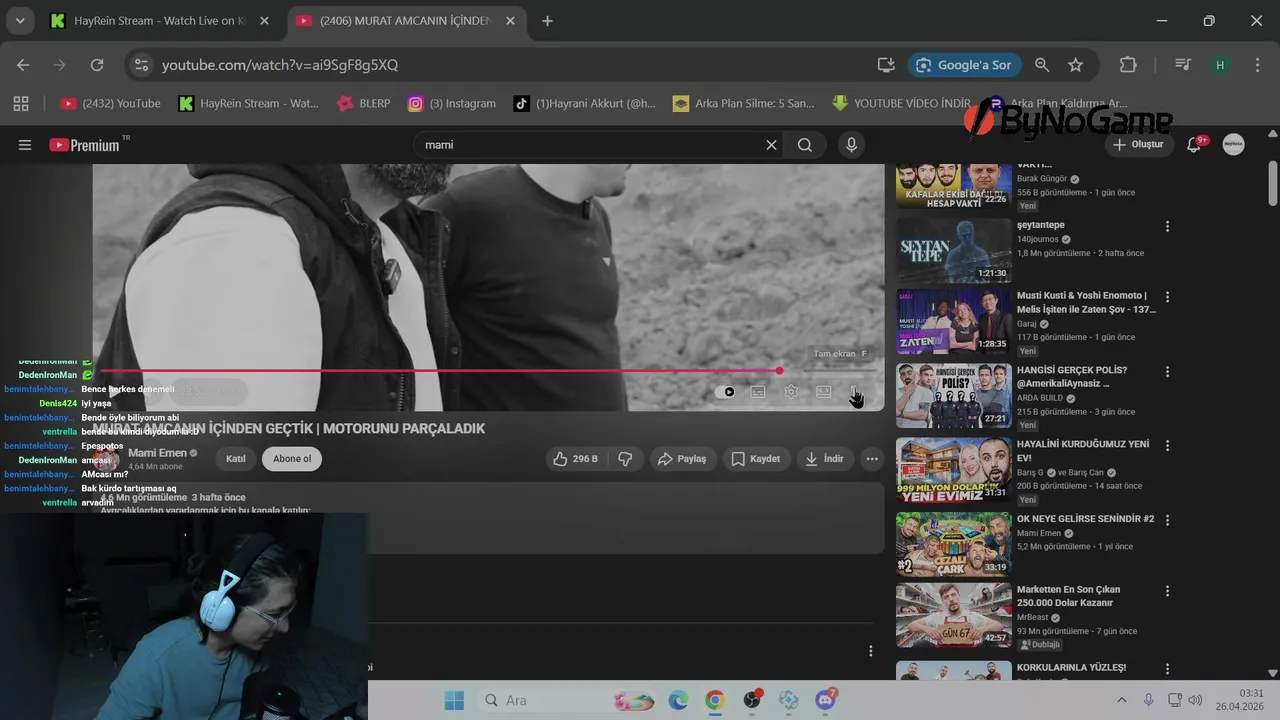Open the YouTube guide hamburger menu
The height and width of the screenshot is (720, 1280).
(25, 145)
